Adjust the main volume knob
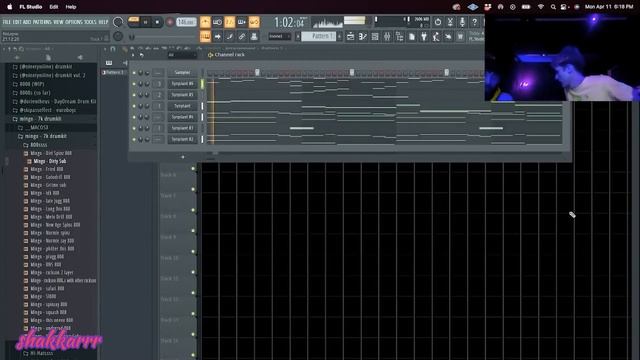640x360 pixels. [118, 22]
